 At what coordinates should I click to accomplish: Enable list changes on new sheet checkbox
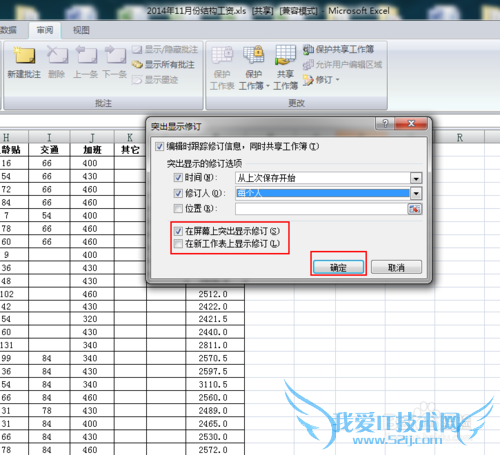[178, 244]
